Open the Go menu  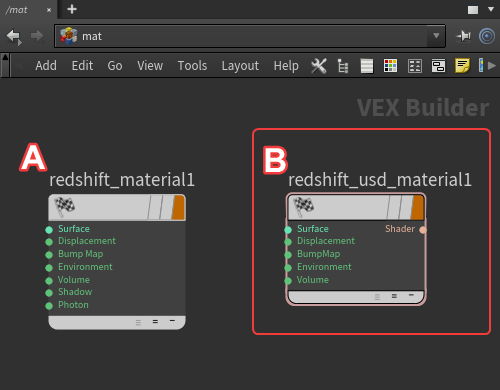tap(115, 66)
